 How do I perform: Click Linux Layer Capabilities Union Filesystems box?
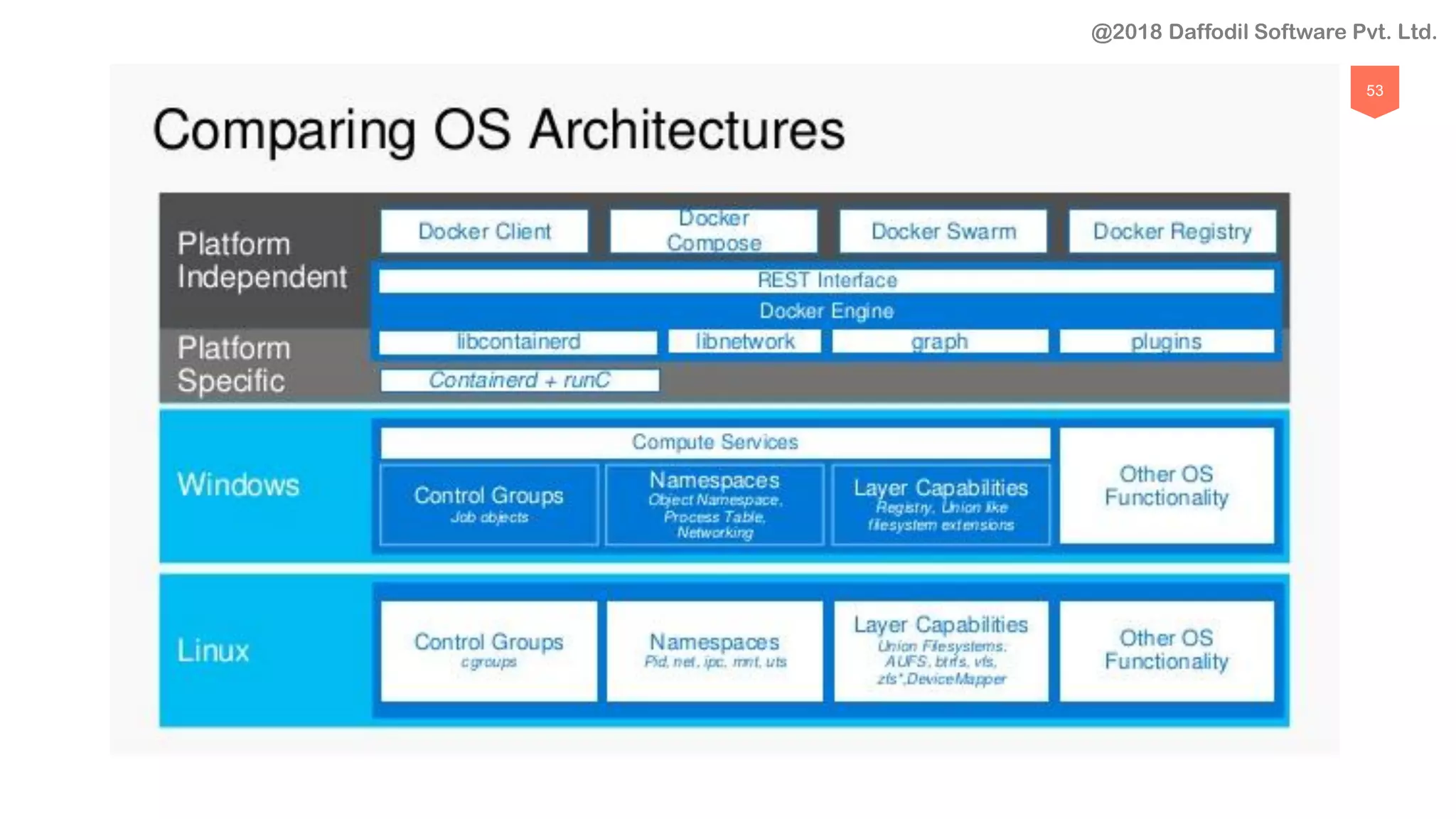(941, 651)
